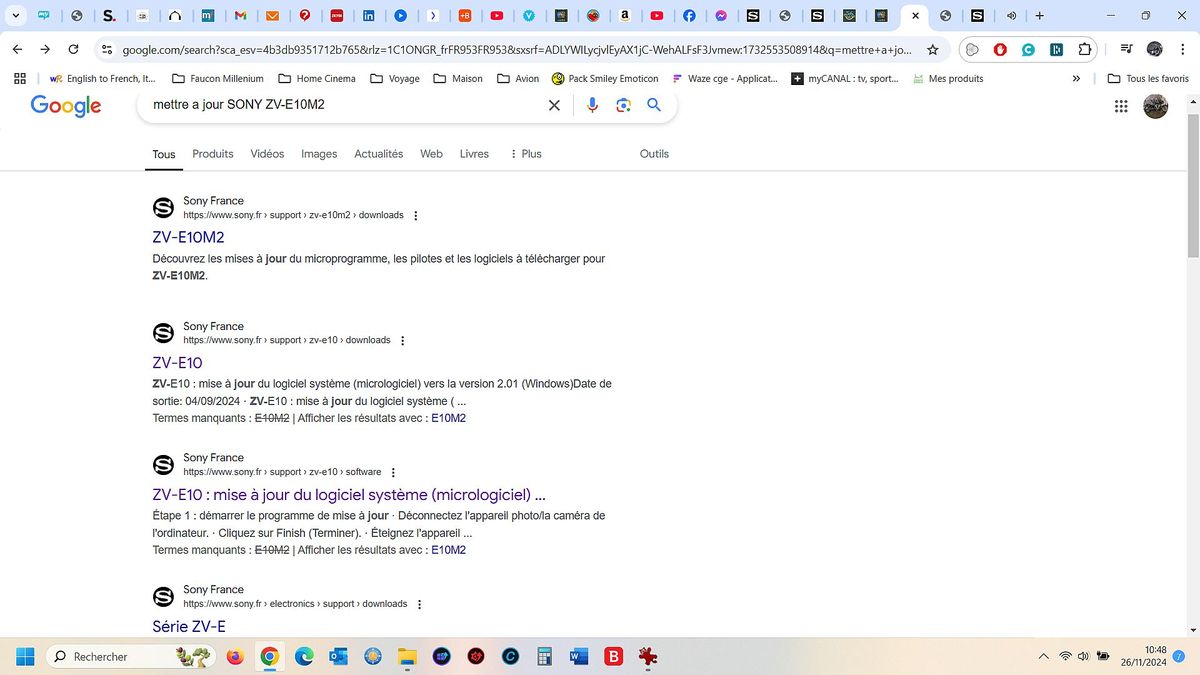The height and width of the screenshot is (675, 1200).
Task: Clear the search query with the X icon
Action: [x=554, y=105]
